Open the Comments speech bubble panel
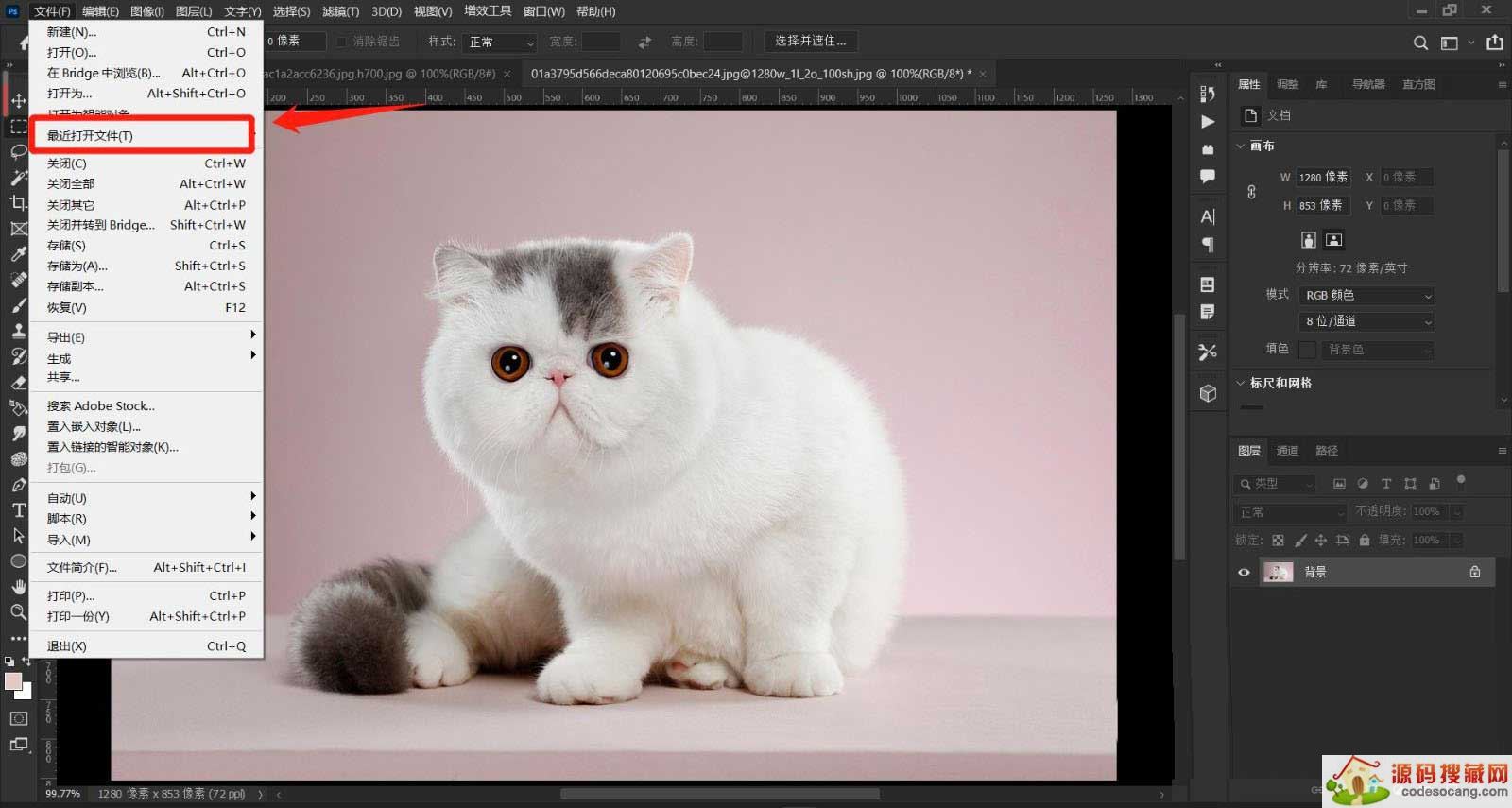Screen dimensions: 1512x808 (1208, 176)
